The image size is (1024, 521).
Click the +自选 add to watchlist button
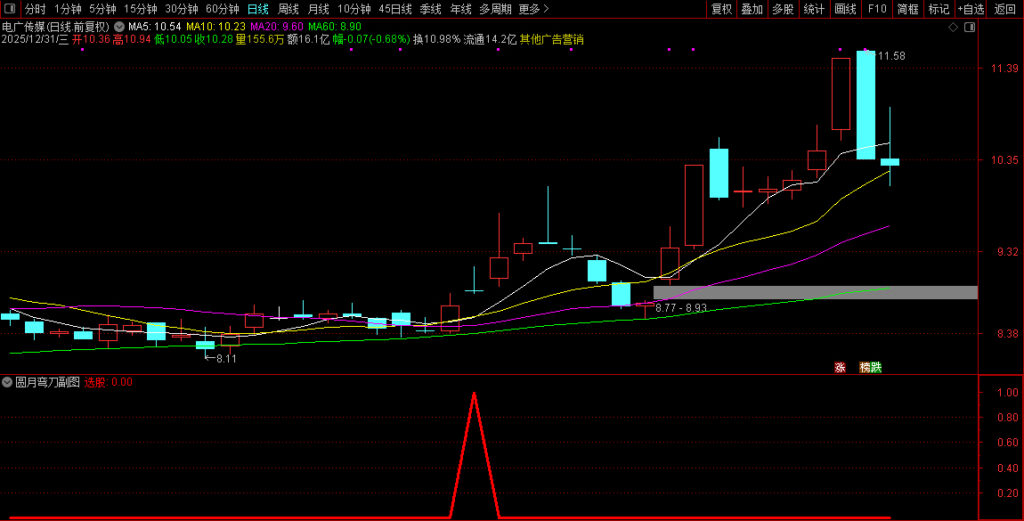click(970, 9)
